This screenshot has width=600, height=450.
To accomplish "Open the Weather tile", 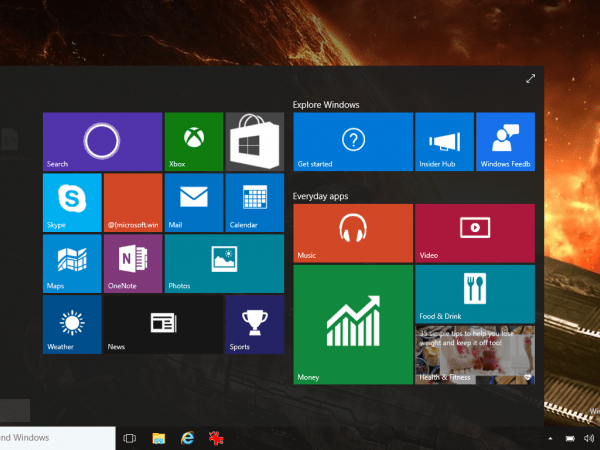I will click(72, 324).
